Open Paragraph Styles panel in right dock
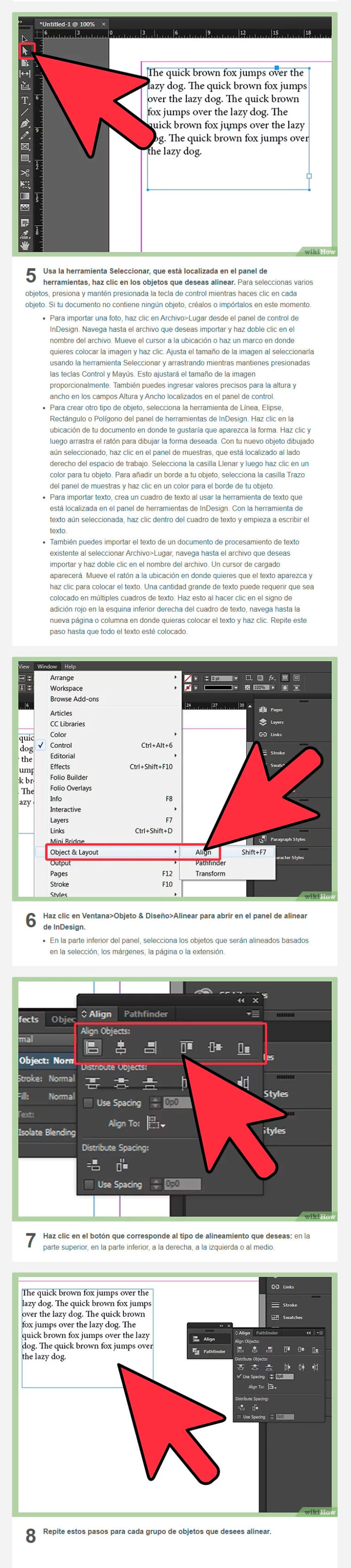The height and width of the screenshot is (1568, 351). [x=282, y=839]
